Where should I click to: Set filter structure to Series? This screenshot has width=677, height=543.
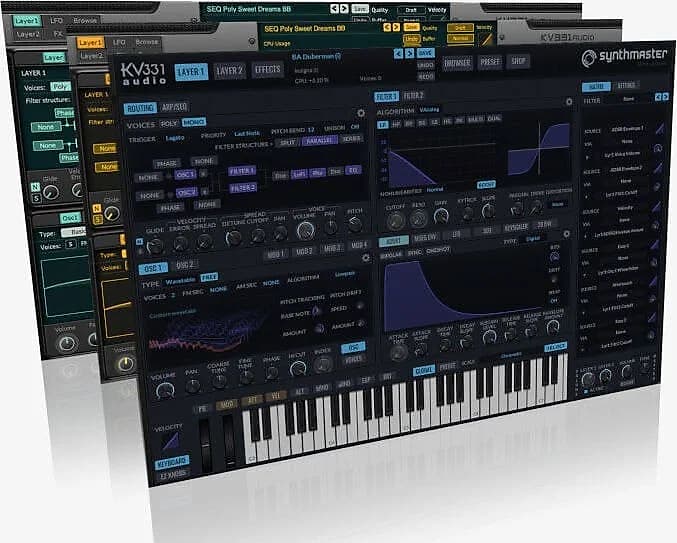(x=351, y=139)
